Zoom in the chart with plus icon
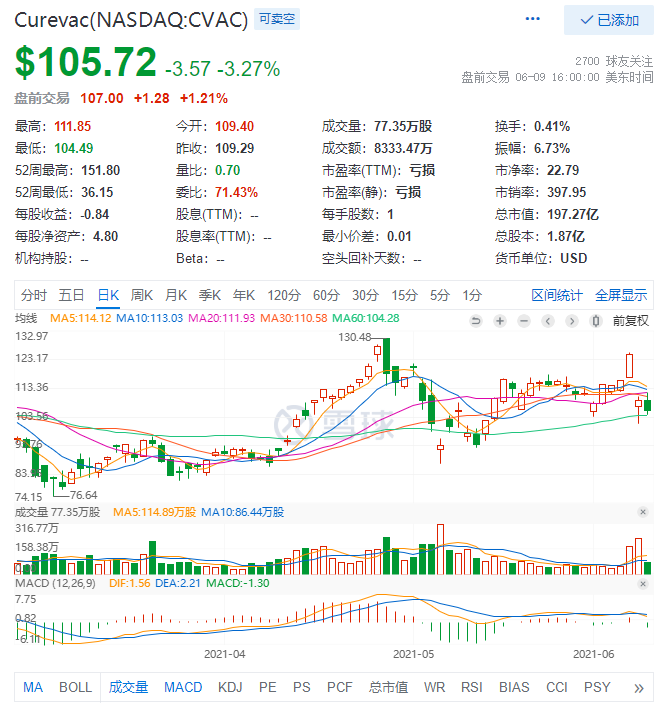This screenshot has width=667, height=710. (500, 321)
